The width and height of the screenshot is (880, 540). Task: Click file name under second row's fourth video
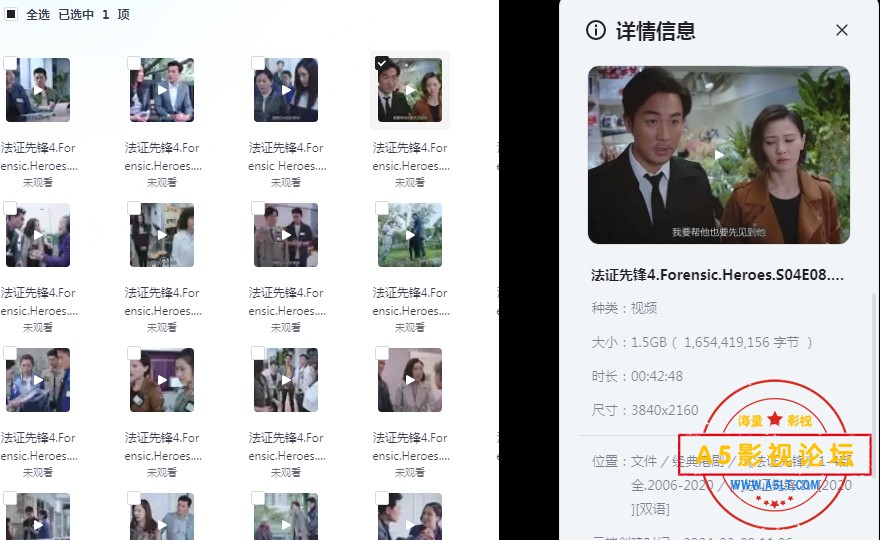pos(411,301)
